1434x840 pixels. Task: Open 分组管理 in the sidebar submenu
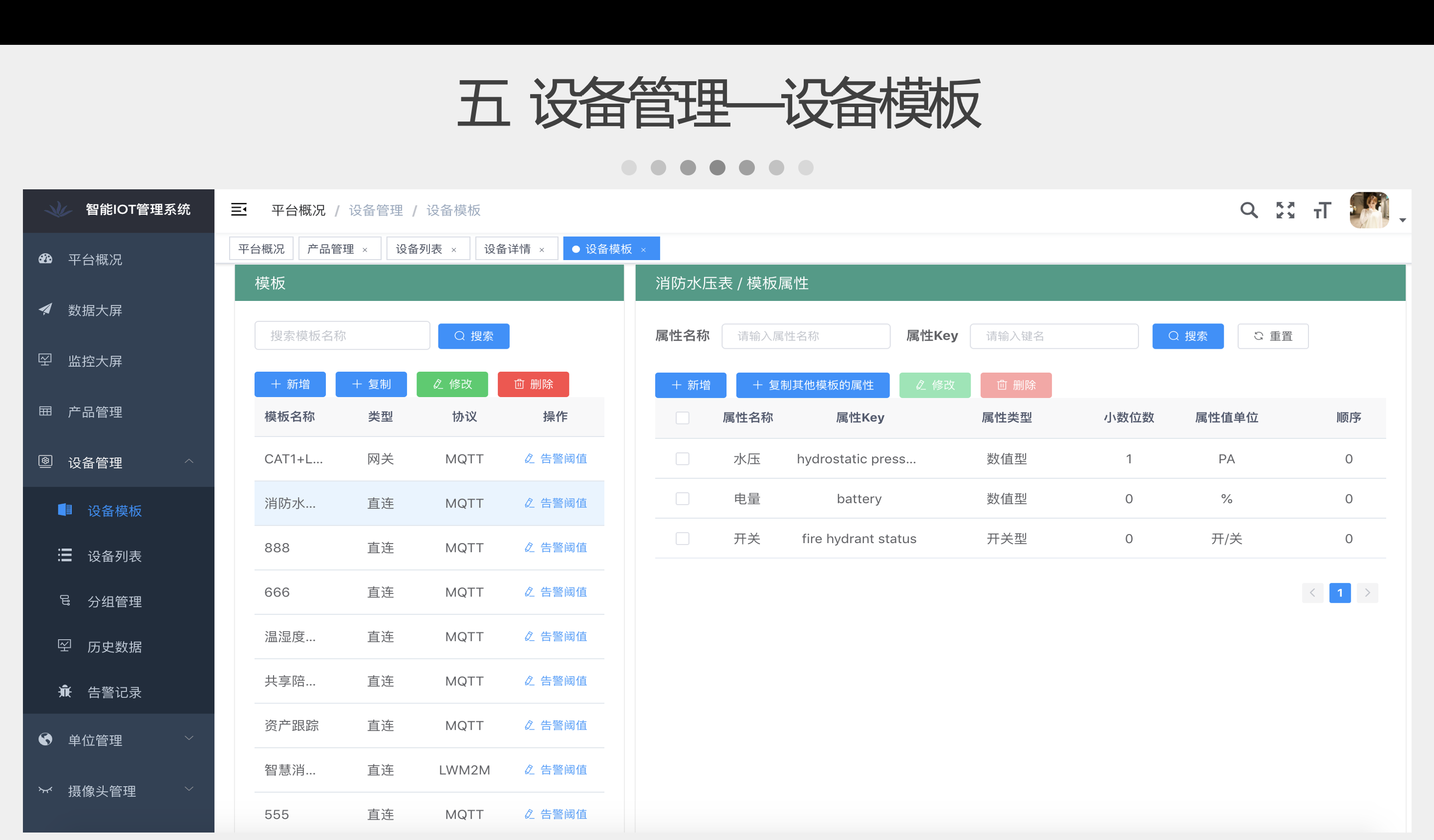click(x=119, y=601)
